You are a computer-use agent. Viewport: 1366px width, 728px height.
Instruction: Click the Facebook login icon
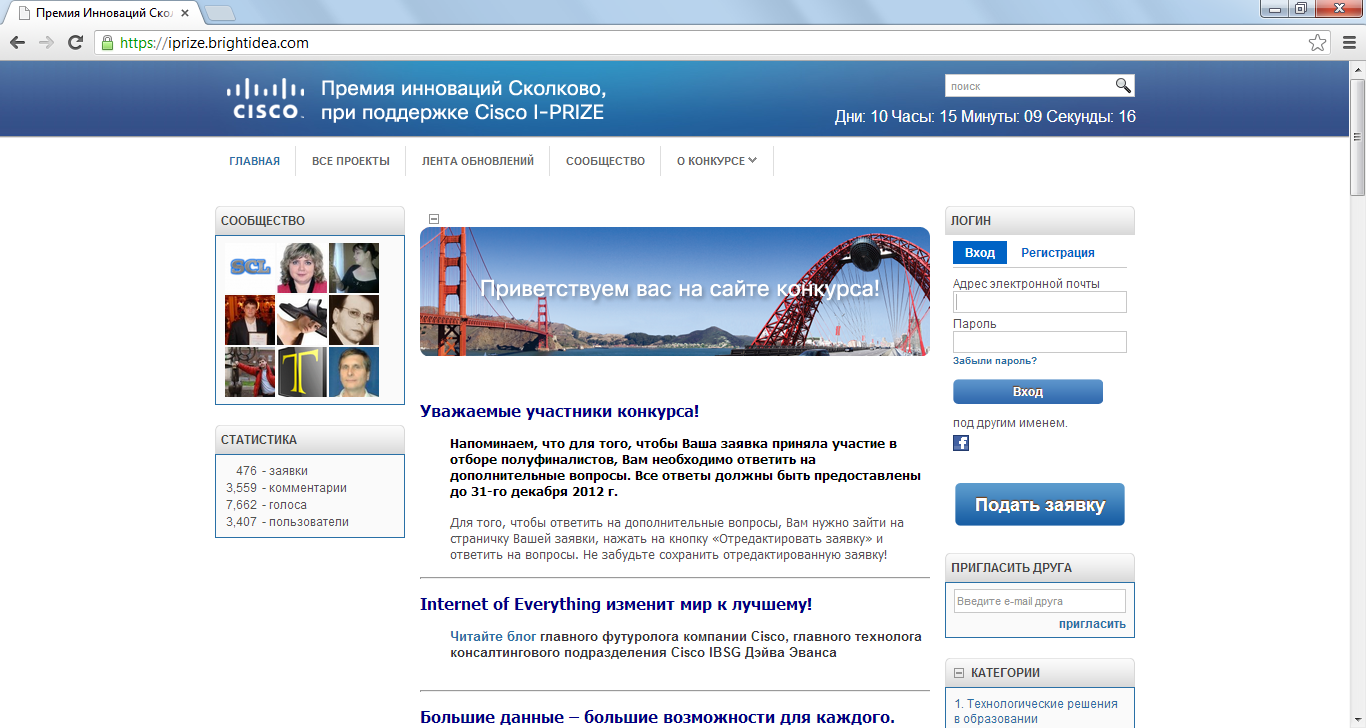pos(961,443)
